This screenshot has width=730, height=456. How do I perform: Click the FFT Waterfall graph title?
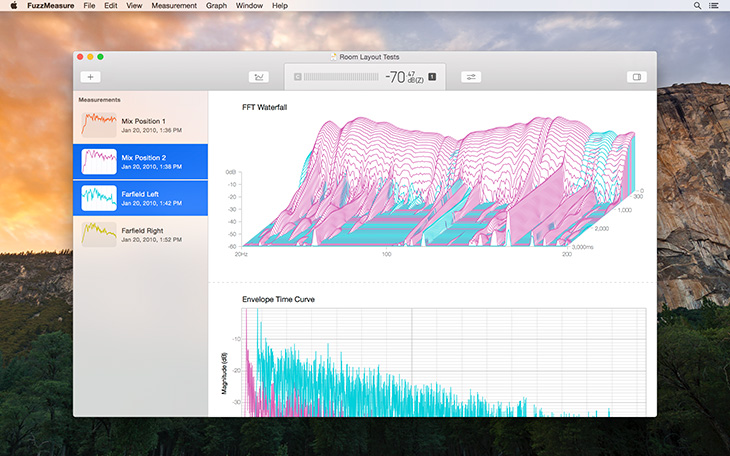265,107
